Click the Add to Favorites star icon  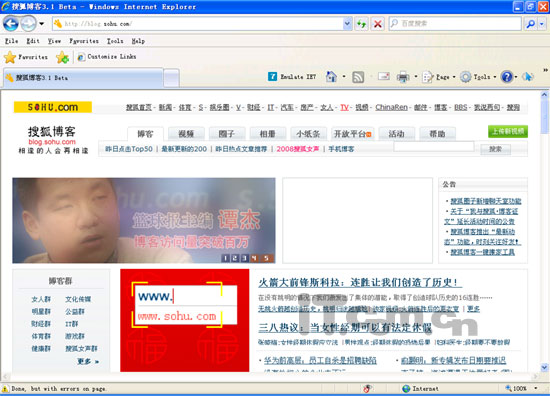click(62, 57)
